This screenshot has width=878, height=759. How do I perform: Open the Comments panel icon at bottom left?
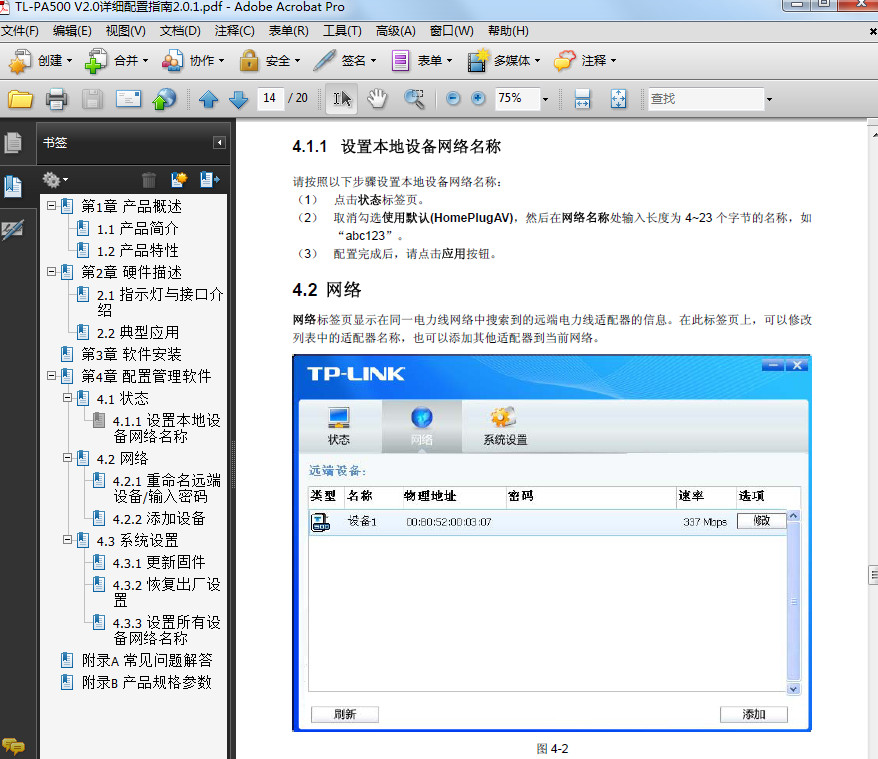16,744
